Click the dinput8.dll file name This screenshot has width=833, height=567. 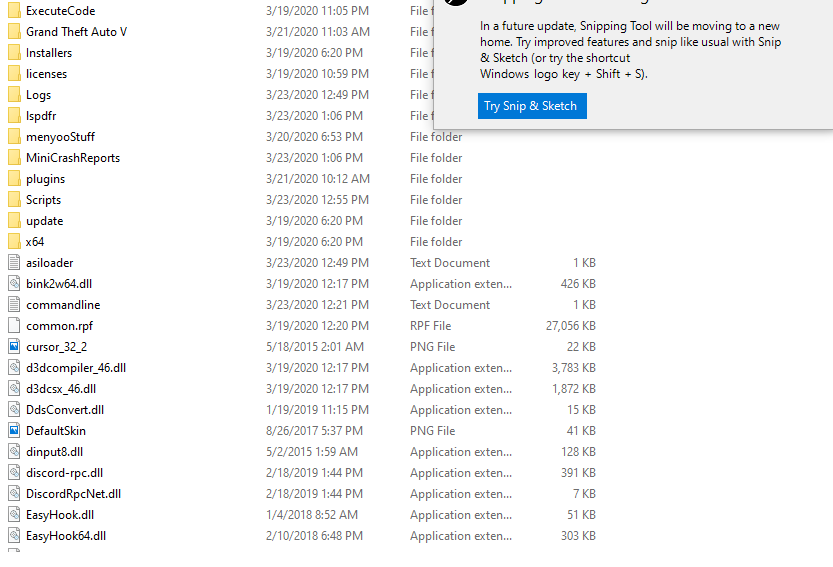coord(54,452)
